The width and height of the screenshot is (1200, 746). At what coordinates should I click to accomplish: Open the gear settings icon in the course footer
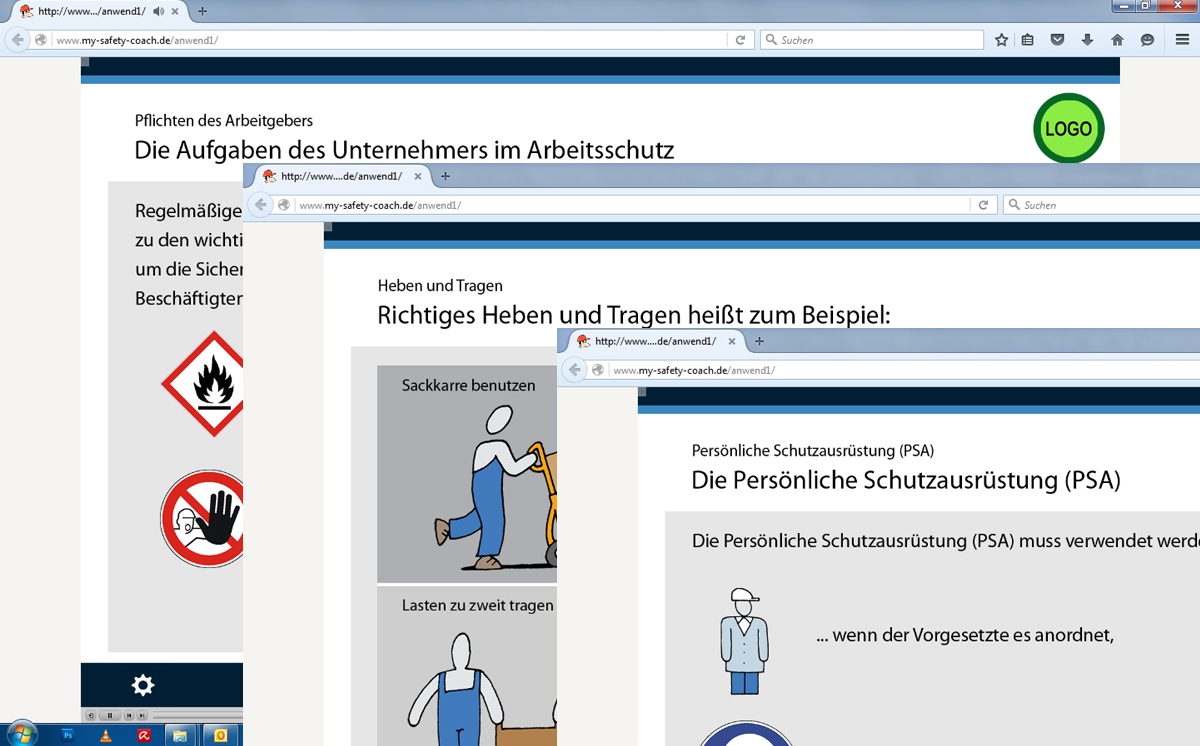coord(143,685)
